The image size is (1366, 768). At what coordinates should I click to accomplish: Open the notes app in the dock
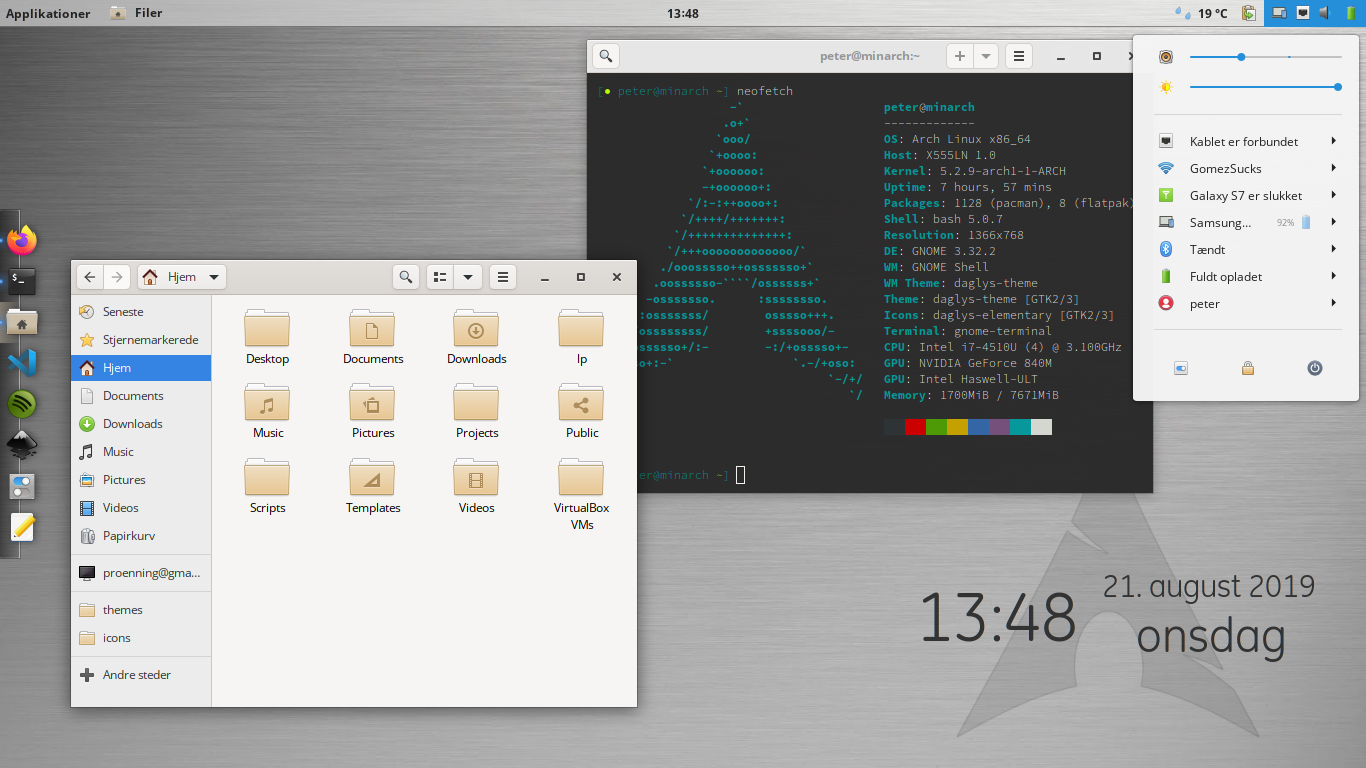(x=22, y=527)
